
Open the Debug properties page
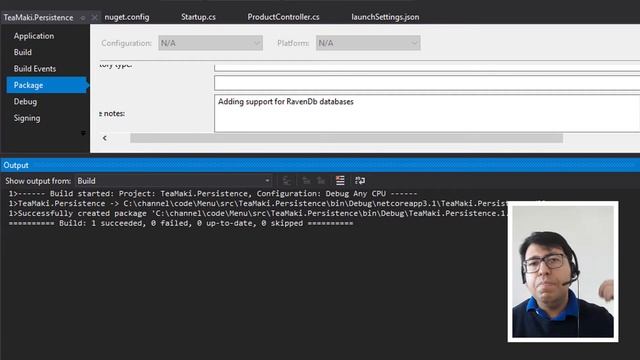pos(25,102)
